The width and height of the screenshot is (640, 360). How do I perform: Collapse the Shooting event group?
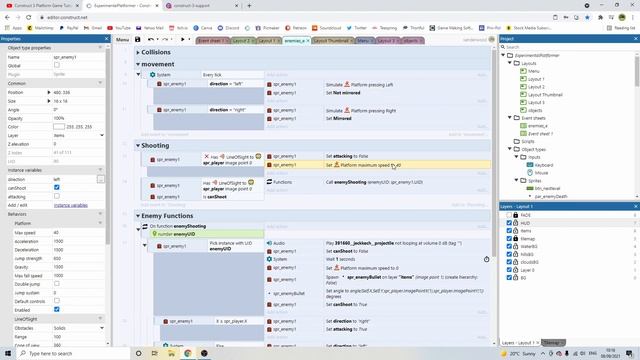point(138,145)
